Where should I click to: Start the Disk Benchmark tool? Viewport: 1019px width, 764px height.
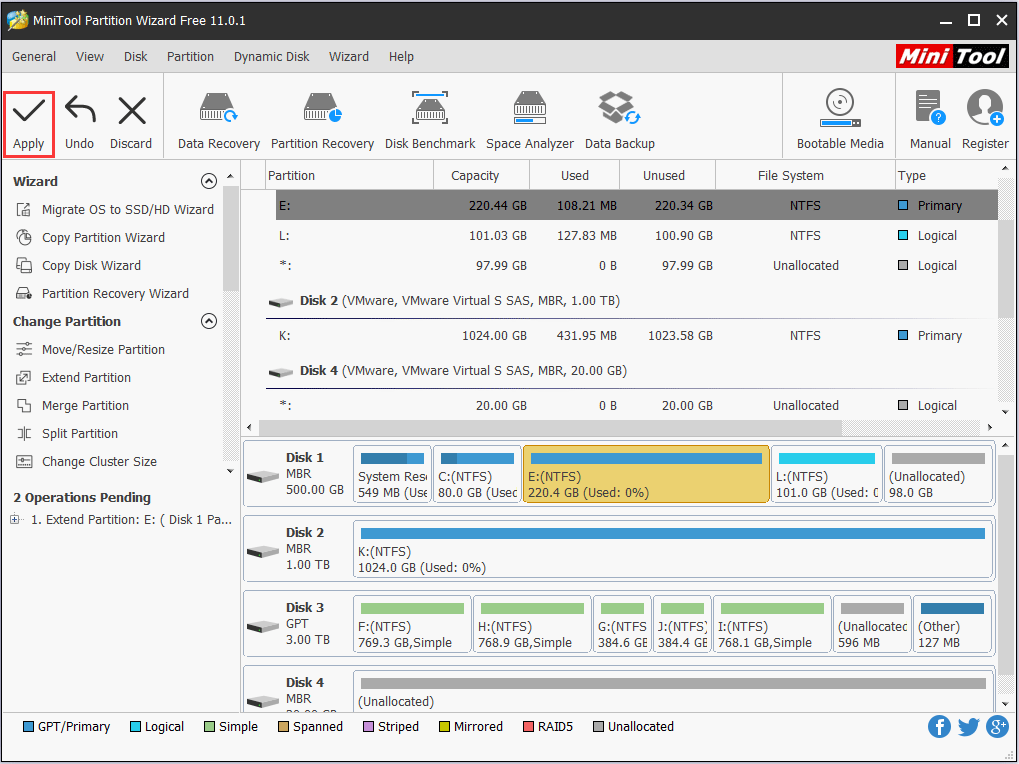tap(430, 122)
